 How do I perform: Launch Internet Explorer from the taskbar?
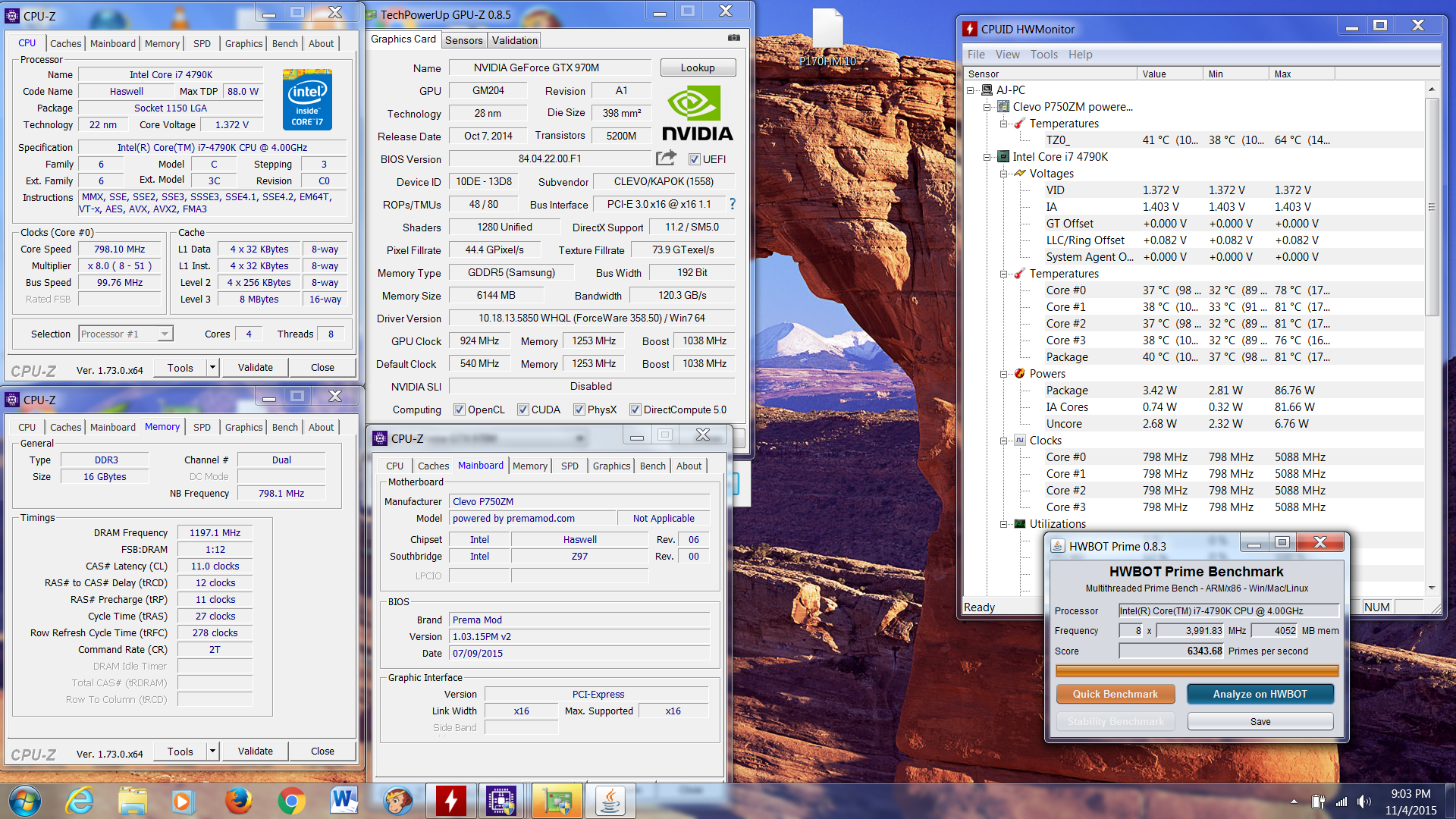[x=79, y=801]
